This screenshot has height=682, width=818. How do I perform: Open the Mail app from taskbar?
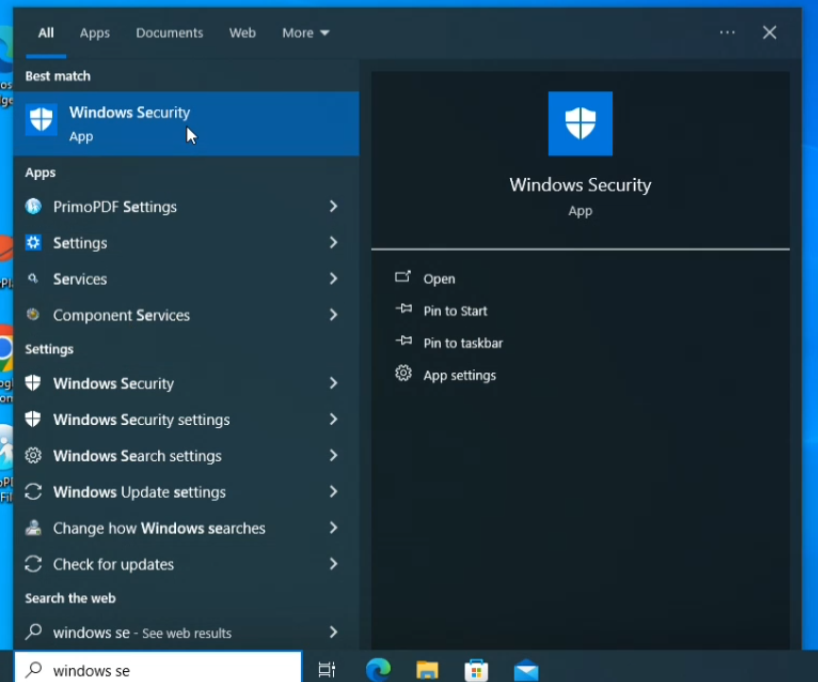(526, 670)
